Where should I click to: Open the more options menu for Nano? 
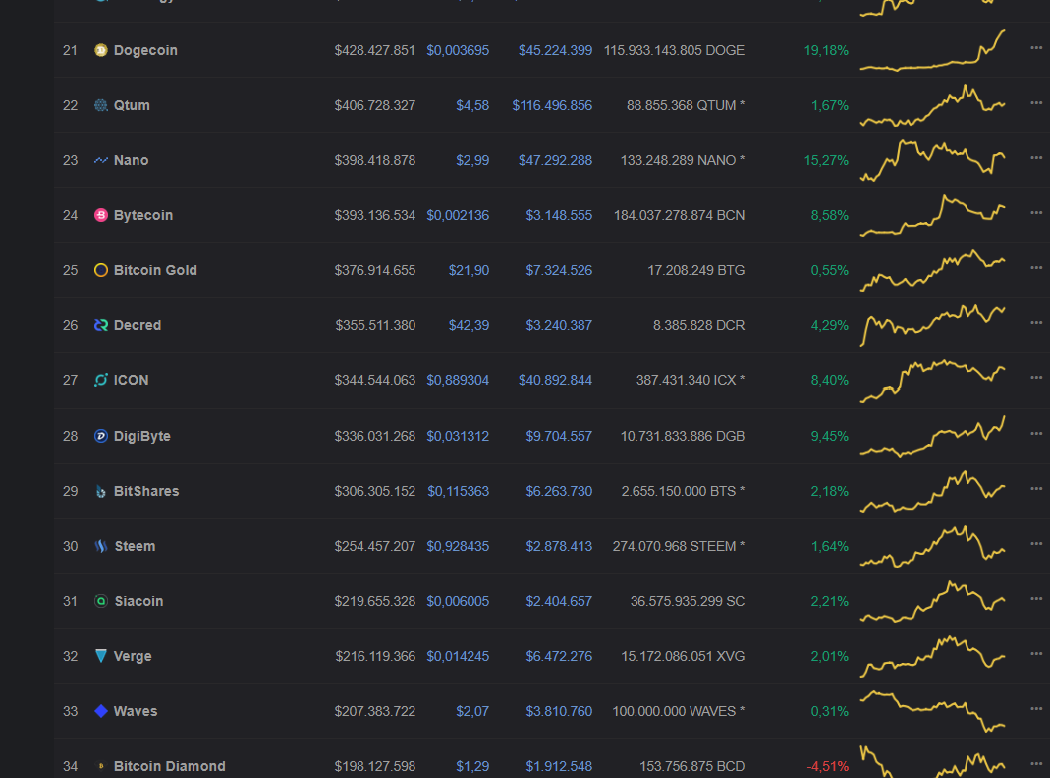(x=1036, y=157)
